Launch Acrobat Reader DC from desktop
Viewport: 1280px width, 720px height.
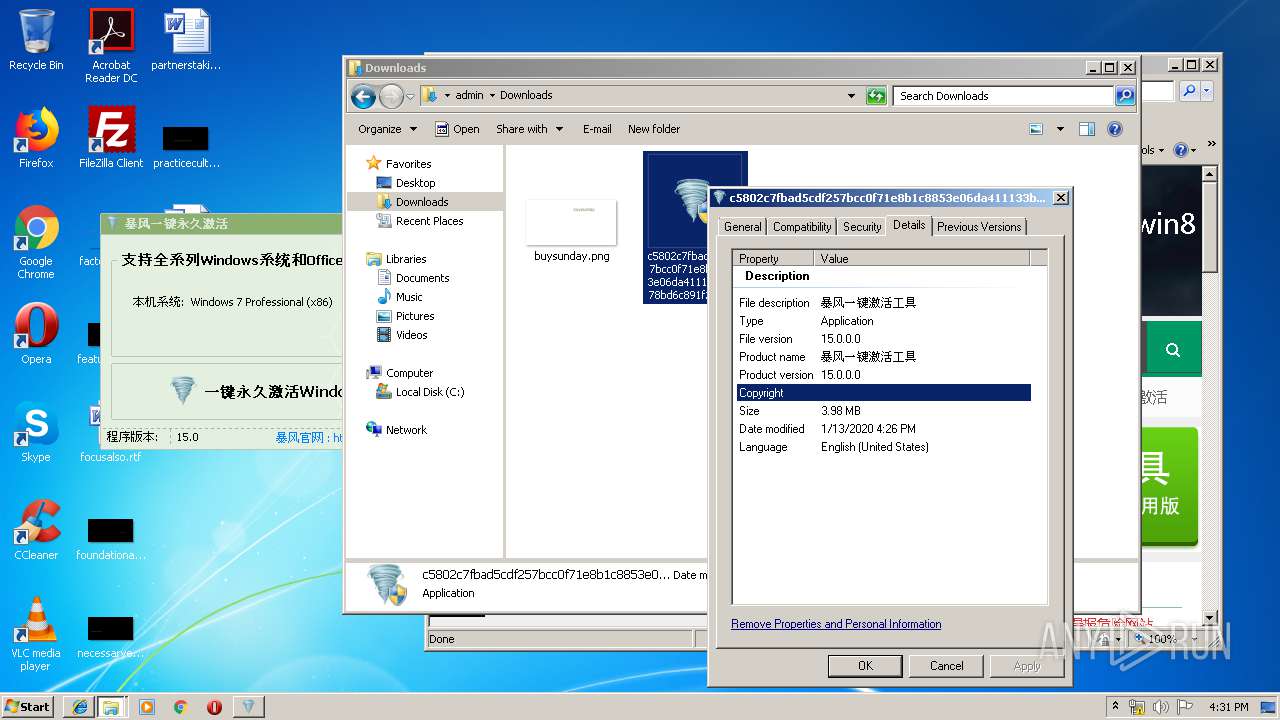(111, 46)
